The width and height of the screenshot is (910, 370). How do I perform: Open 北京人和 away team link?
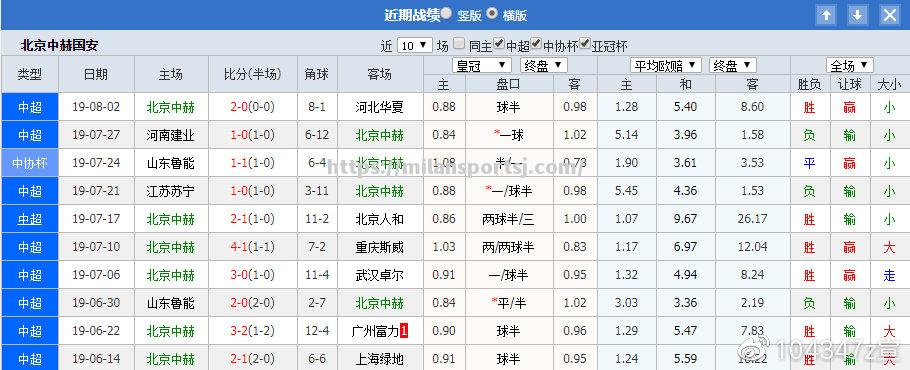380,219
